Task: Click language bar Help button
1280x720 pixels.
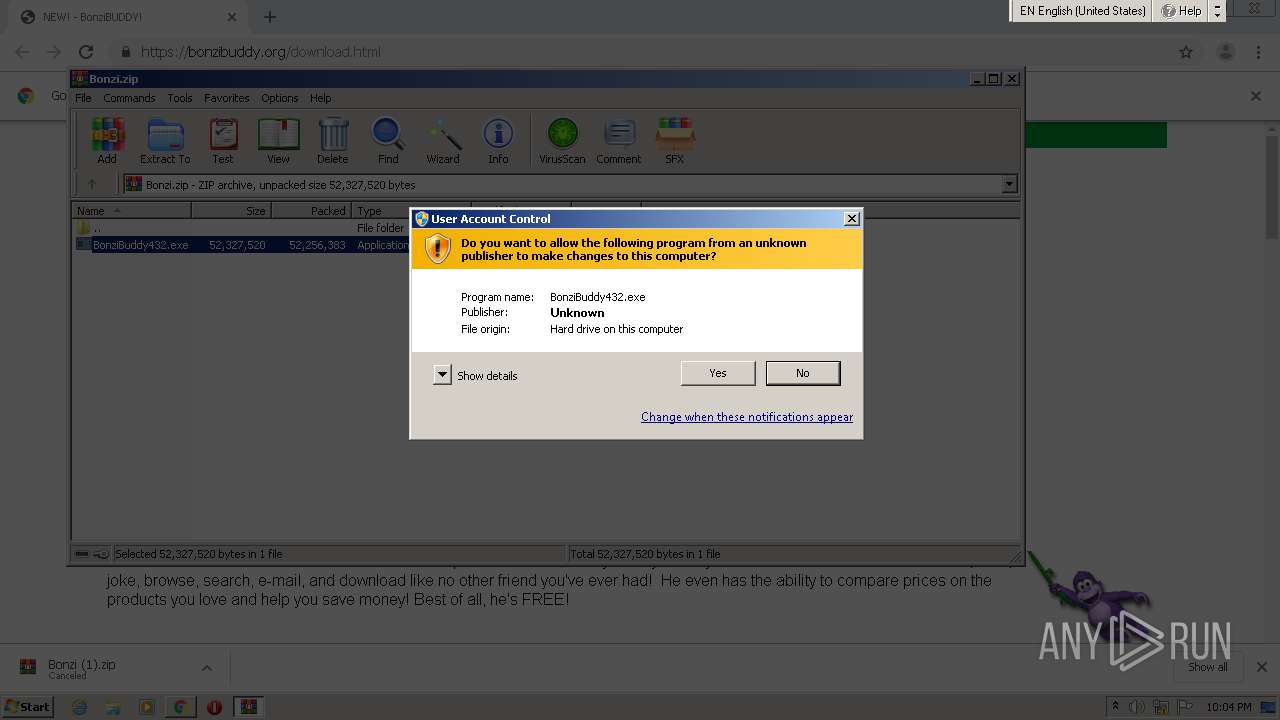Action: 1182,11
